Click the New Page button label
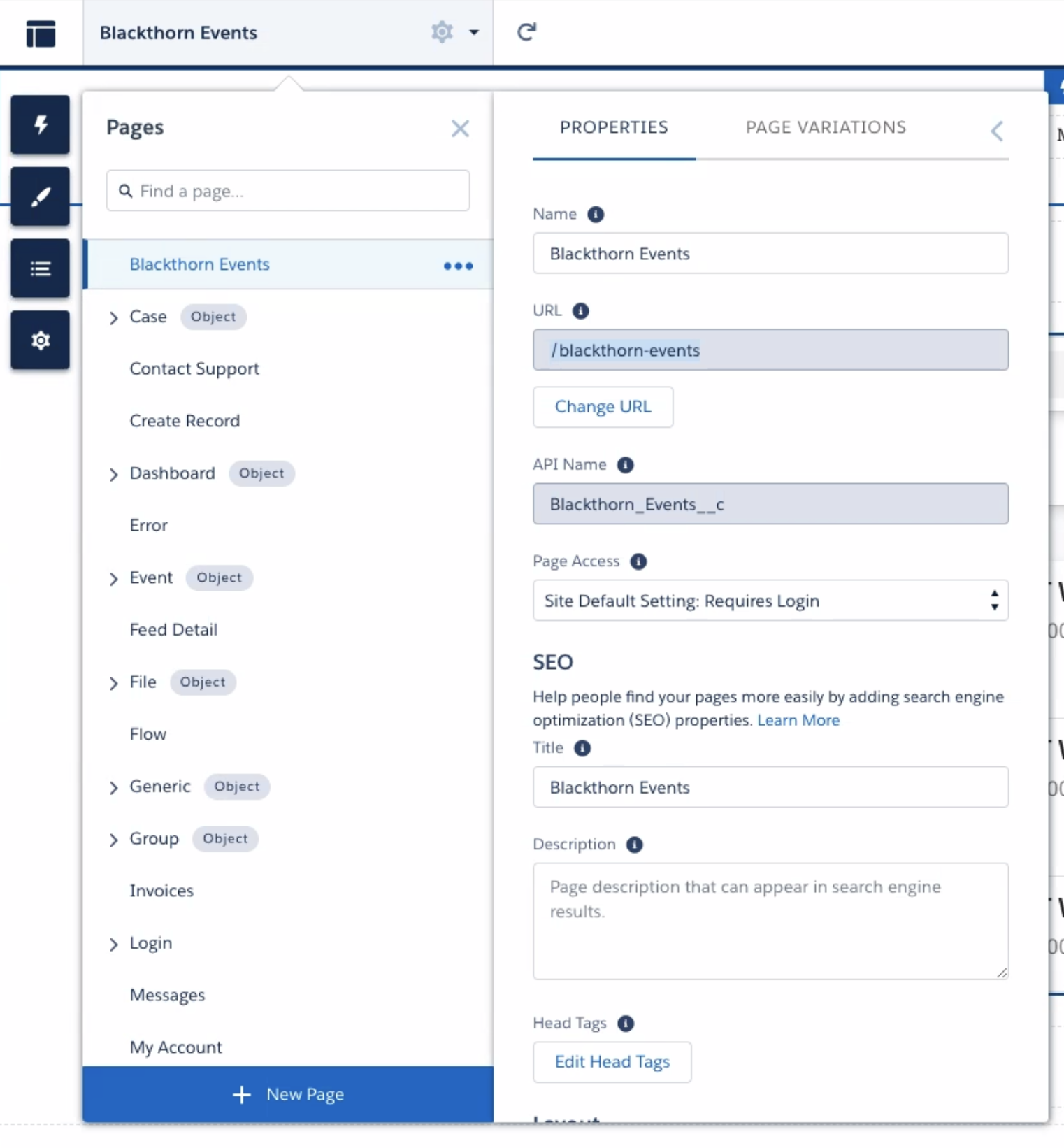Image resolution: width=1064 pixels, height=1148 pixels. tap(305, 1094)
